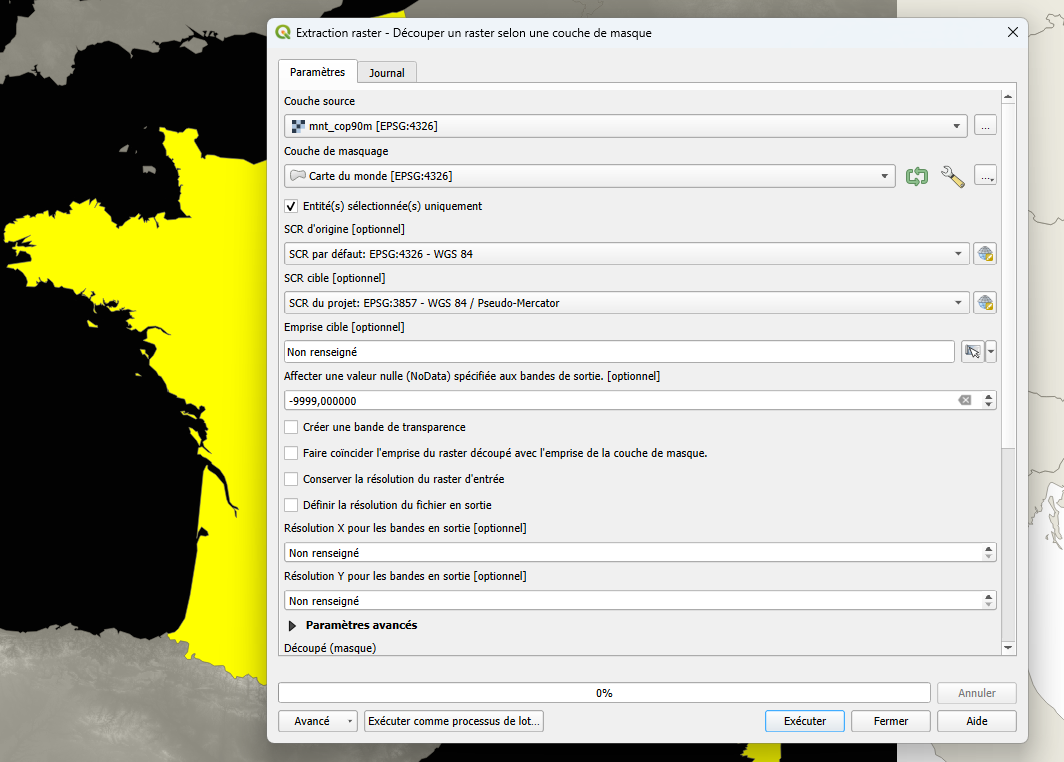Select the Paramètres tab
The height and width of the screenshot is (762, 1064).
click(317, 72)
